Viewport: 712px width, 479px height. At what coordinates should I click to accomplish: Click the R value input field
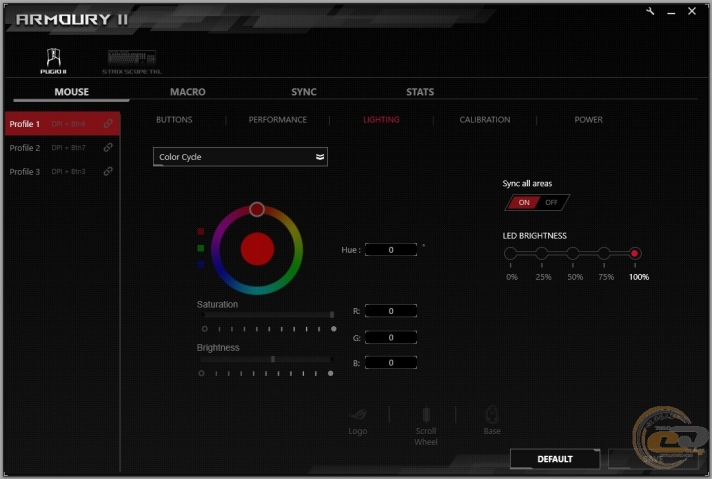pos(391,311)
